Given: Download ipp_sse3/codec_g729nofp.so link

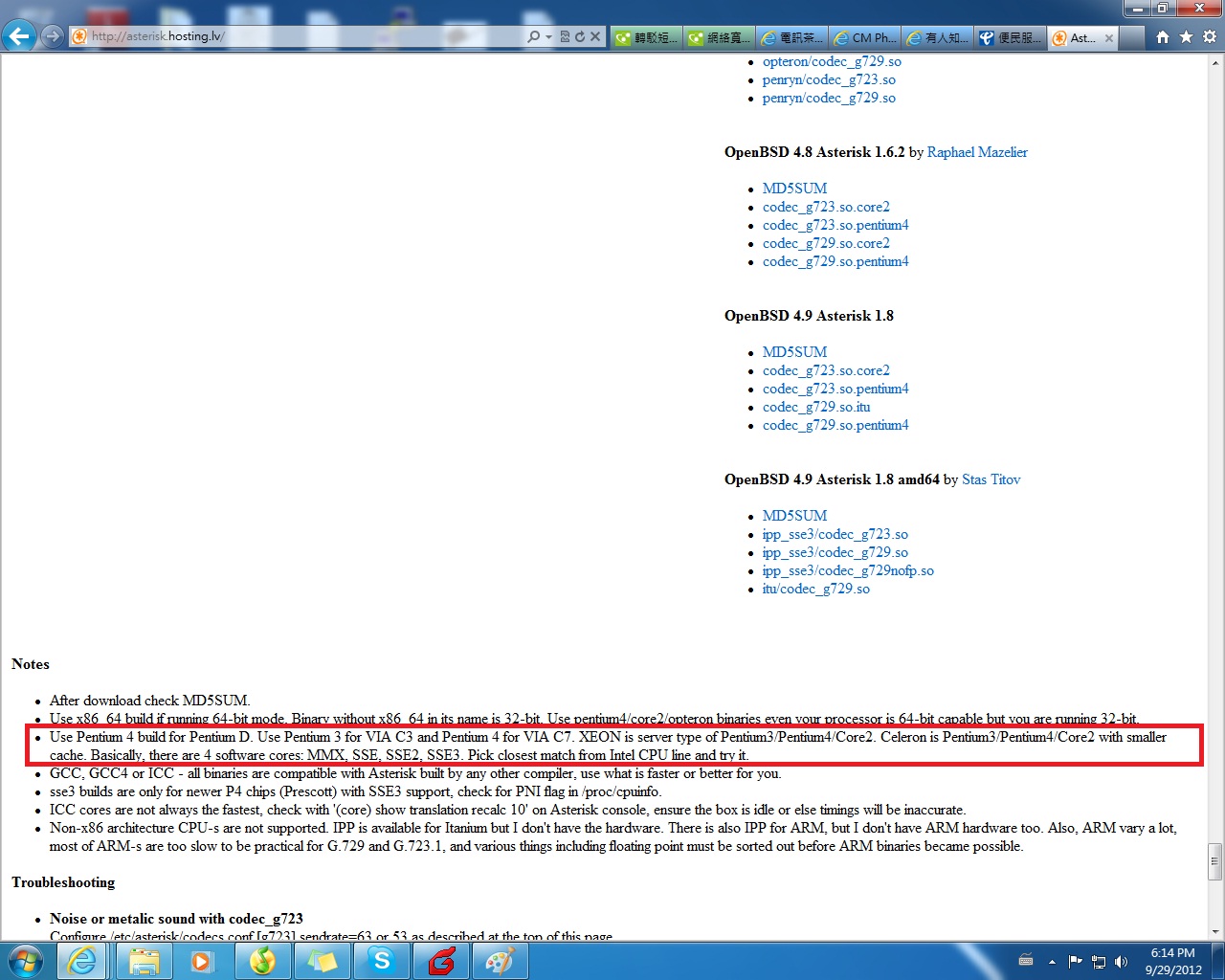Looking at the screenshot, I should [848, 570].
